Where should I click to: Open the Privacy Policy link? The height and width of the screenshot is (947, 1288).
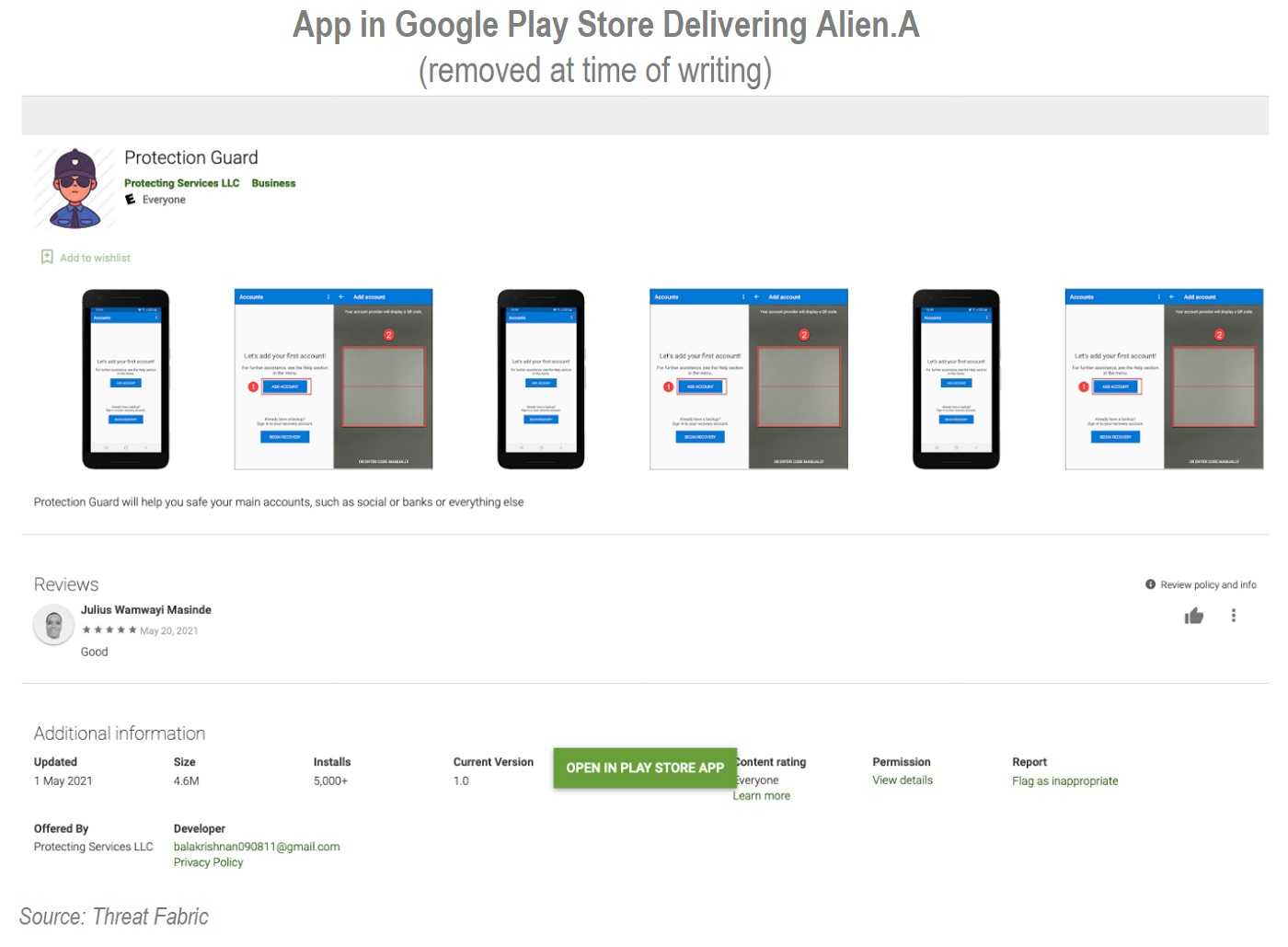coord(208,862)
